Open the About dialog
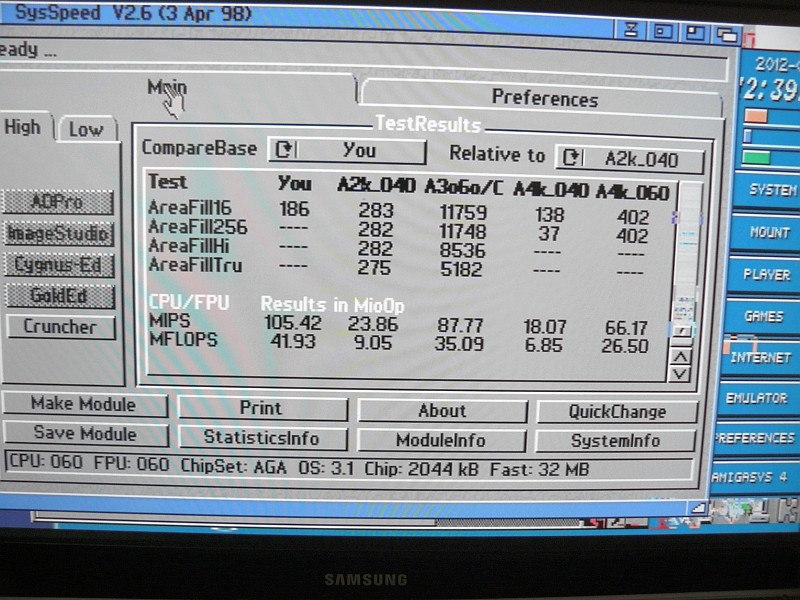Viewport: 800px width, 600px height. click(x=442, y=411)
